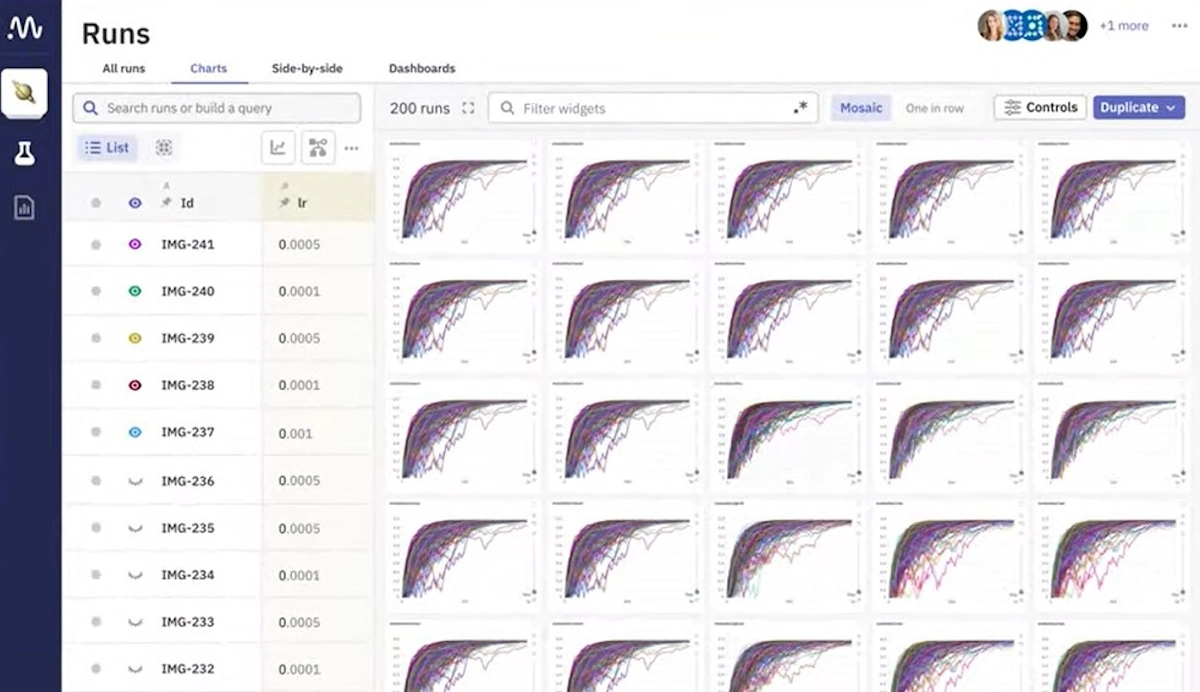Show run IMG-235 with its closed-eye icon
The image size is (1200, 692).
pos(135,528)
